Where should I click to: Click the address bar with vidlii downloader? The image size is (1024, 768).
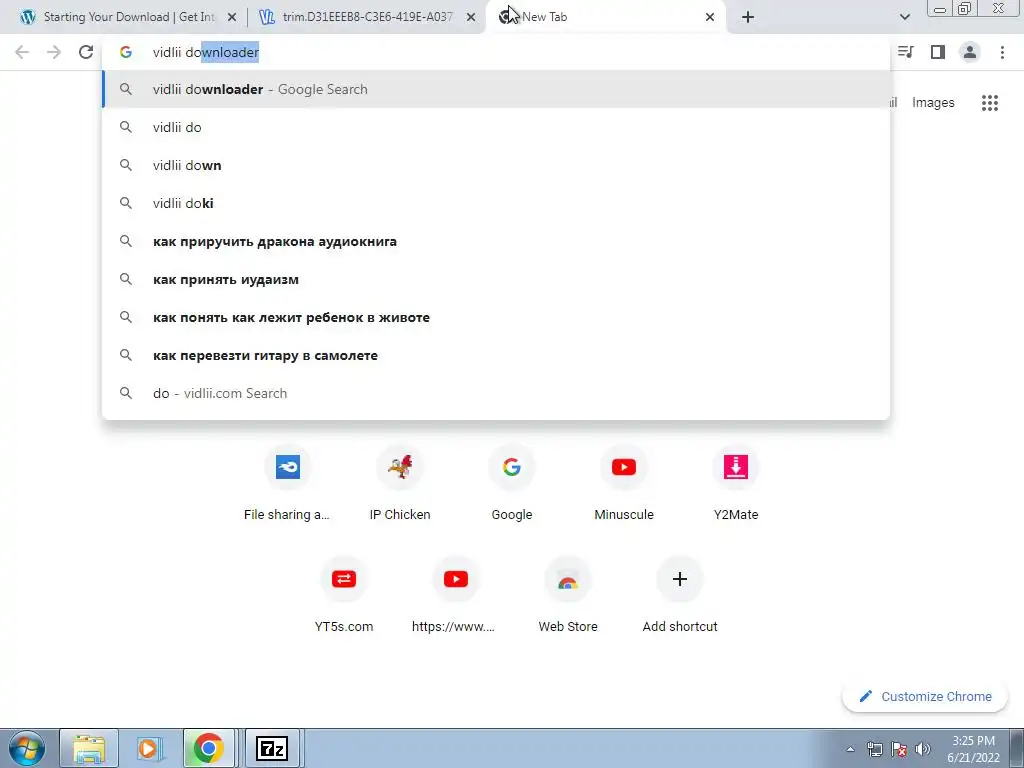(x=496, y=52)
